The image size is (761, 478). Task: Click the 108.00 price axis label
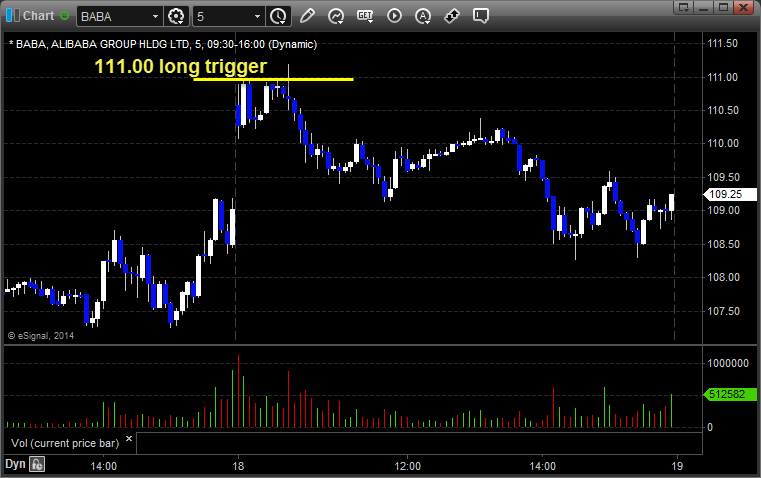coord(723,277)
